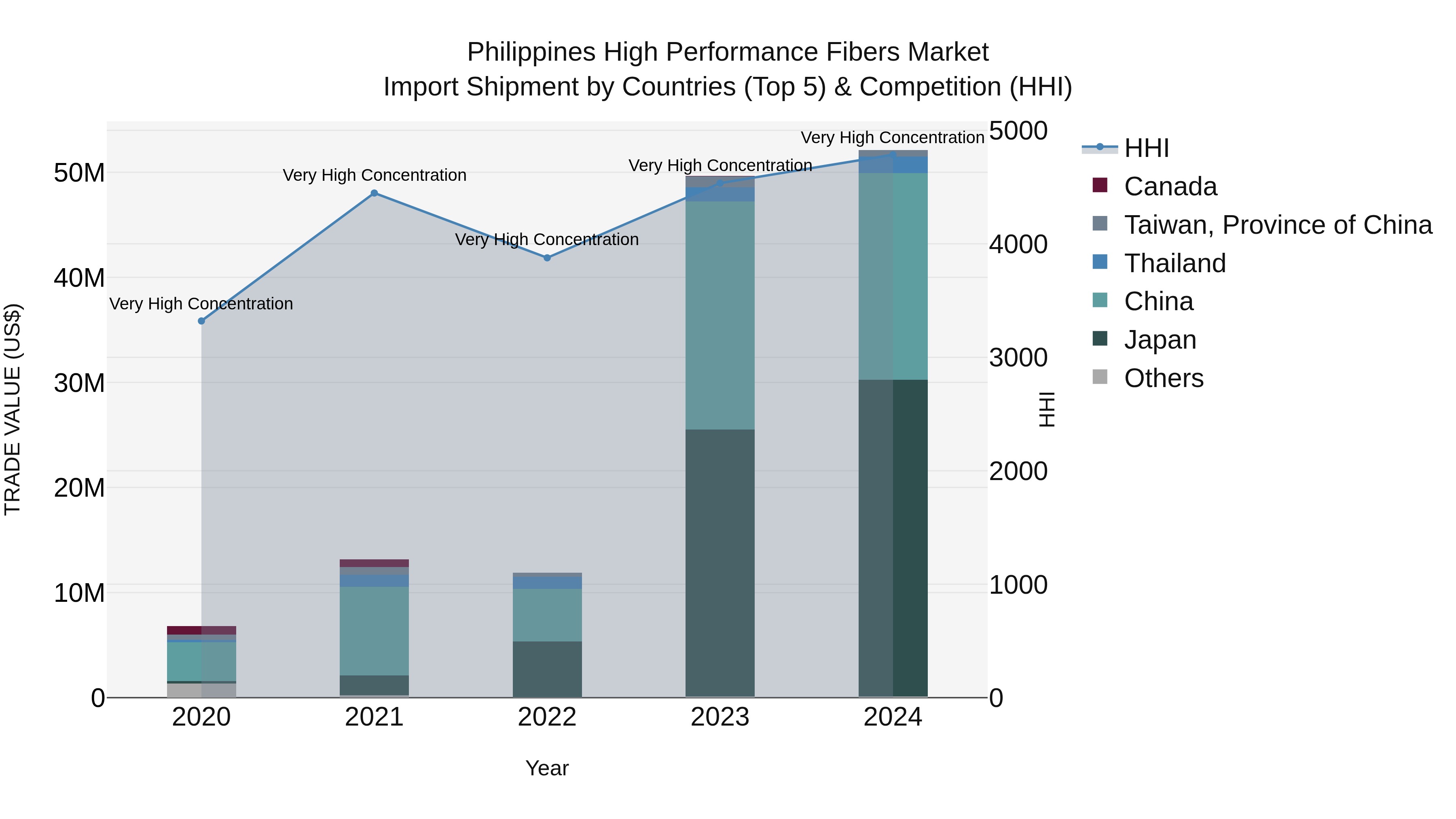Click the 5000 HHI axis tick label

pos(1018,131)
